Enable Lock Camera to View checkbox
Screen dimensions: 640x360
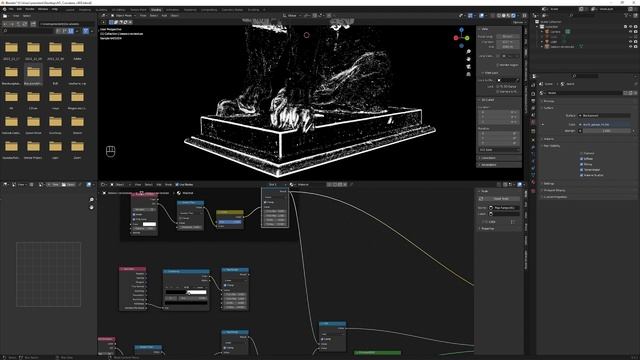(x=498, y=91)
